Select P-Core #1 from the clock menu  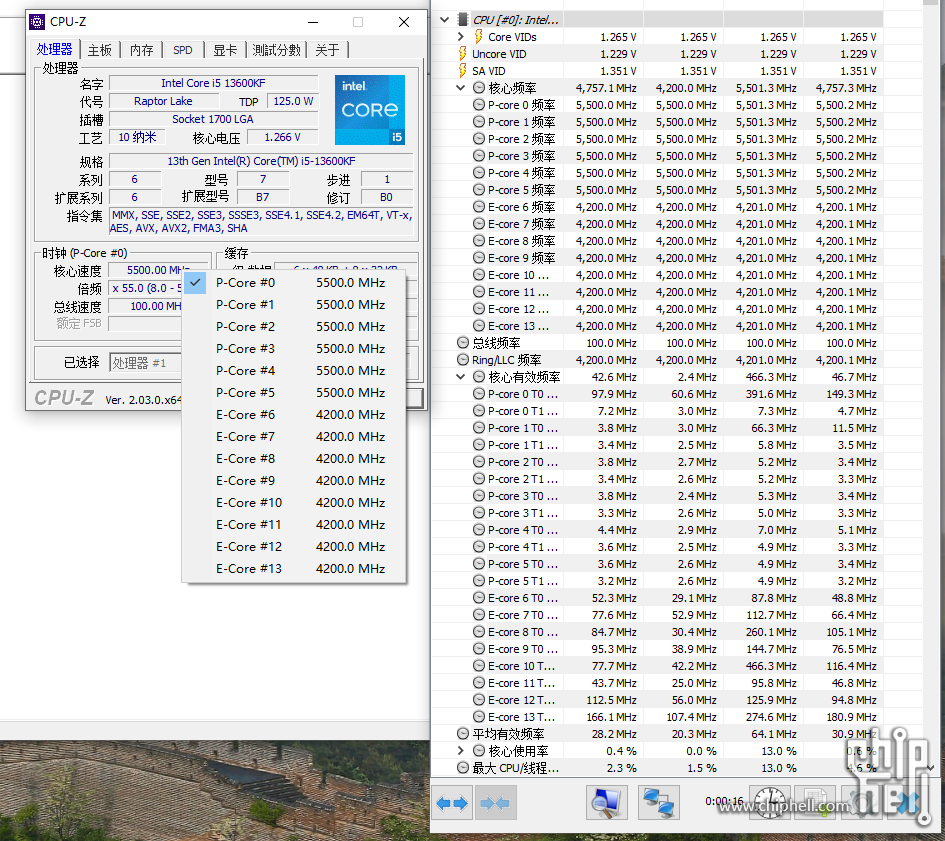click(294, 304)
